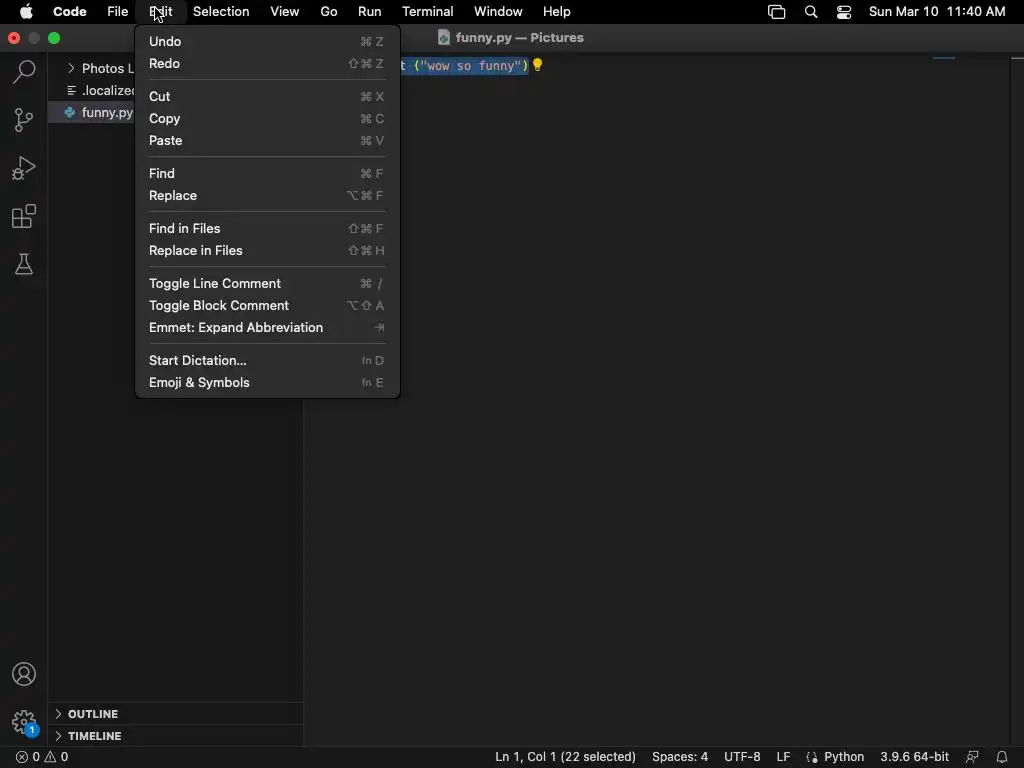The width and height of the screenshot is (1024, 768).
Task: Click the errors and warnings status indicator
Action: coord(42,757)
